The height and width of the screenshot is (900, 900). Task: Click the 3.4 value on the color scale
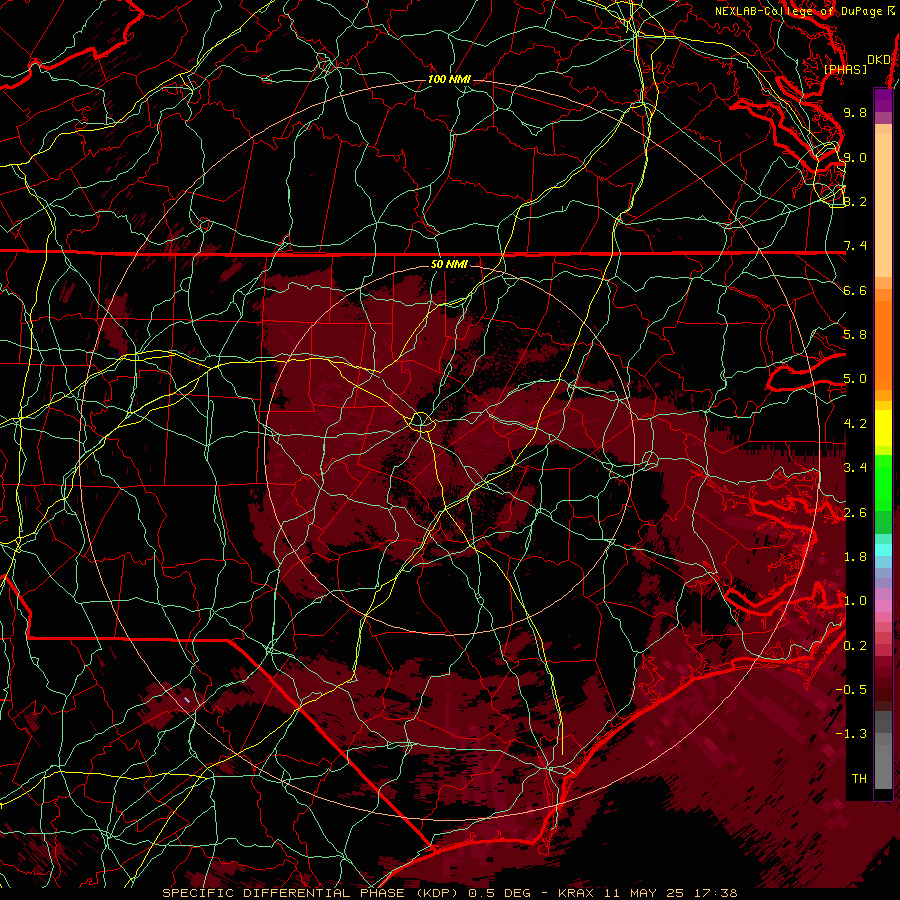pyautogui.click(x=855, y=468)
